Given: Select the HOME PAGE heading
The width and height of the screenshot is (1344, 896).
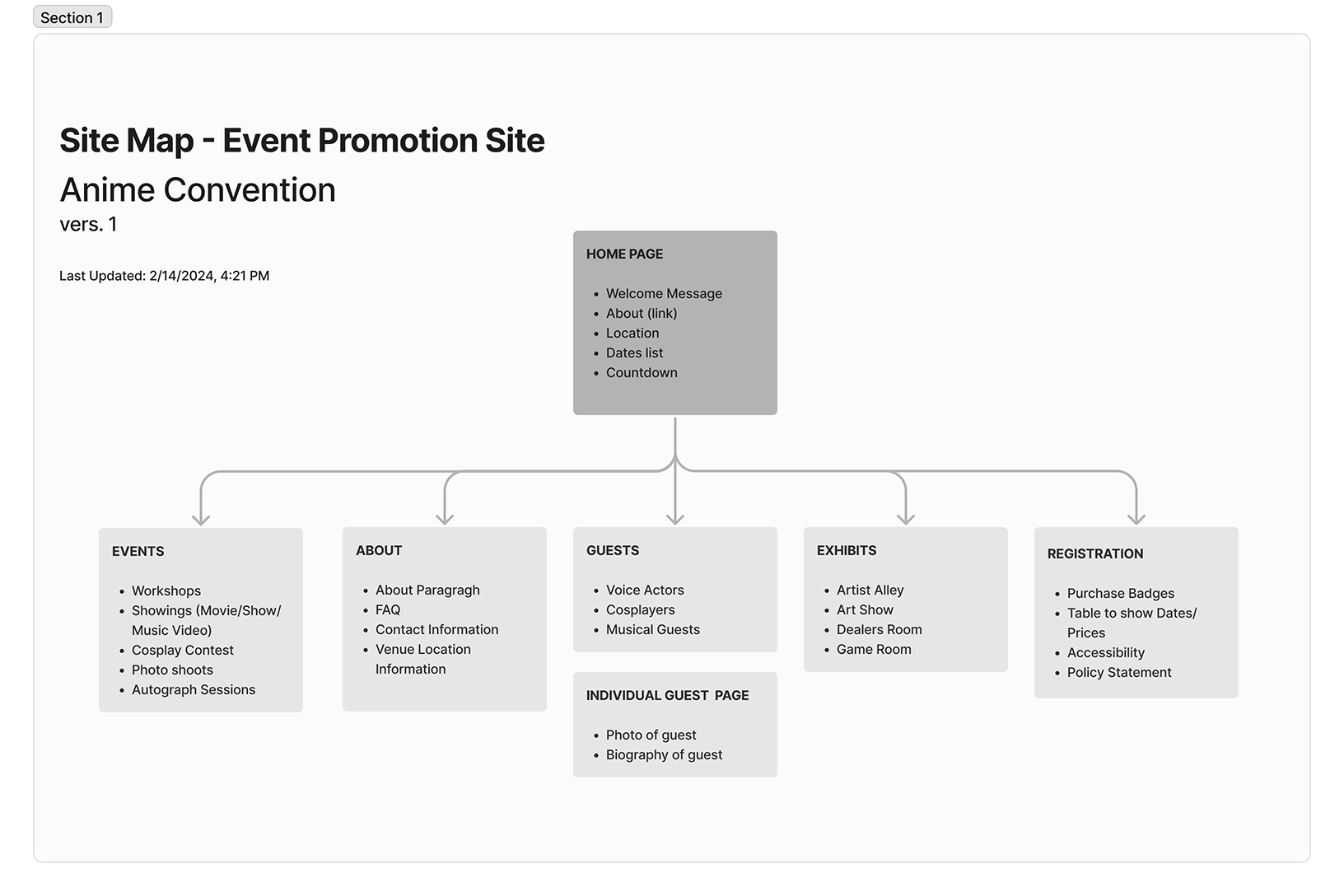Looking at the screenshot, I should pyautogui.click(x=624, y=254).
